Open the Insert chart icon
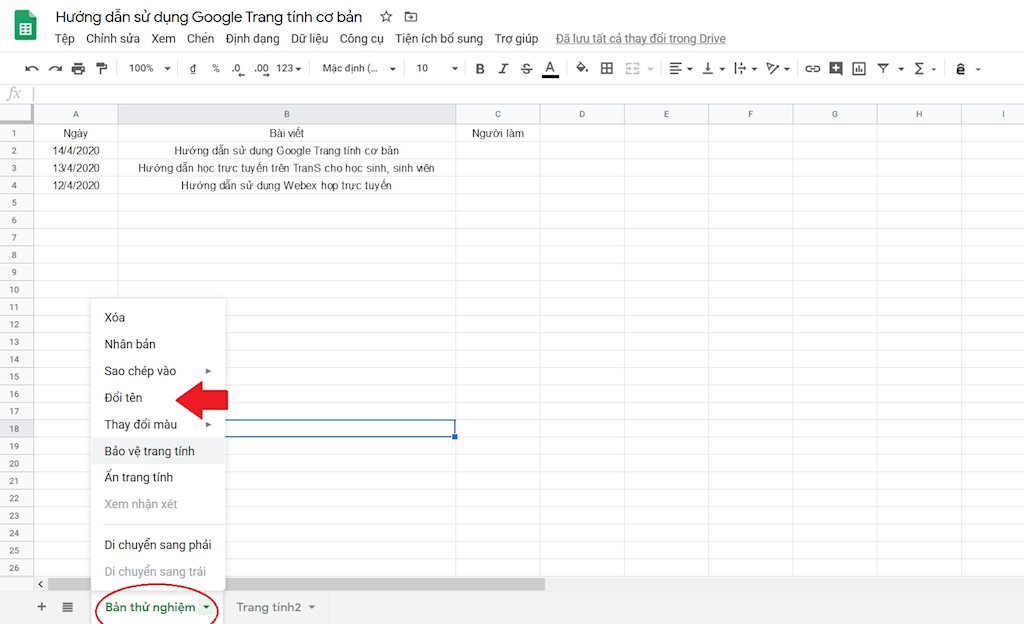The width and height of the screenshot is (1024, 624). 859,68
